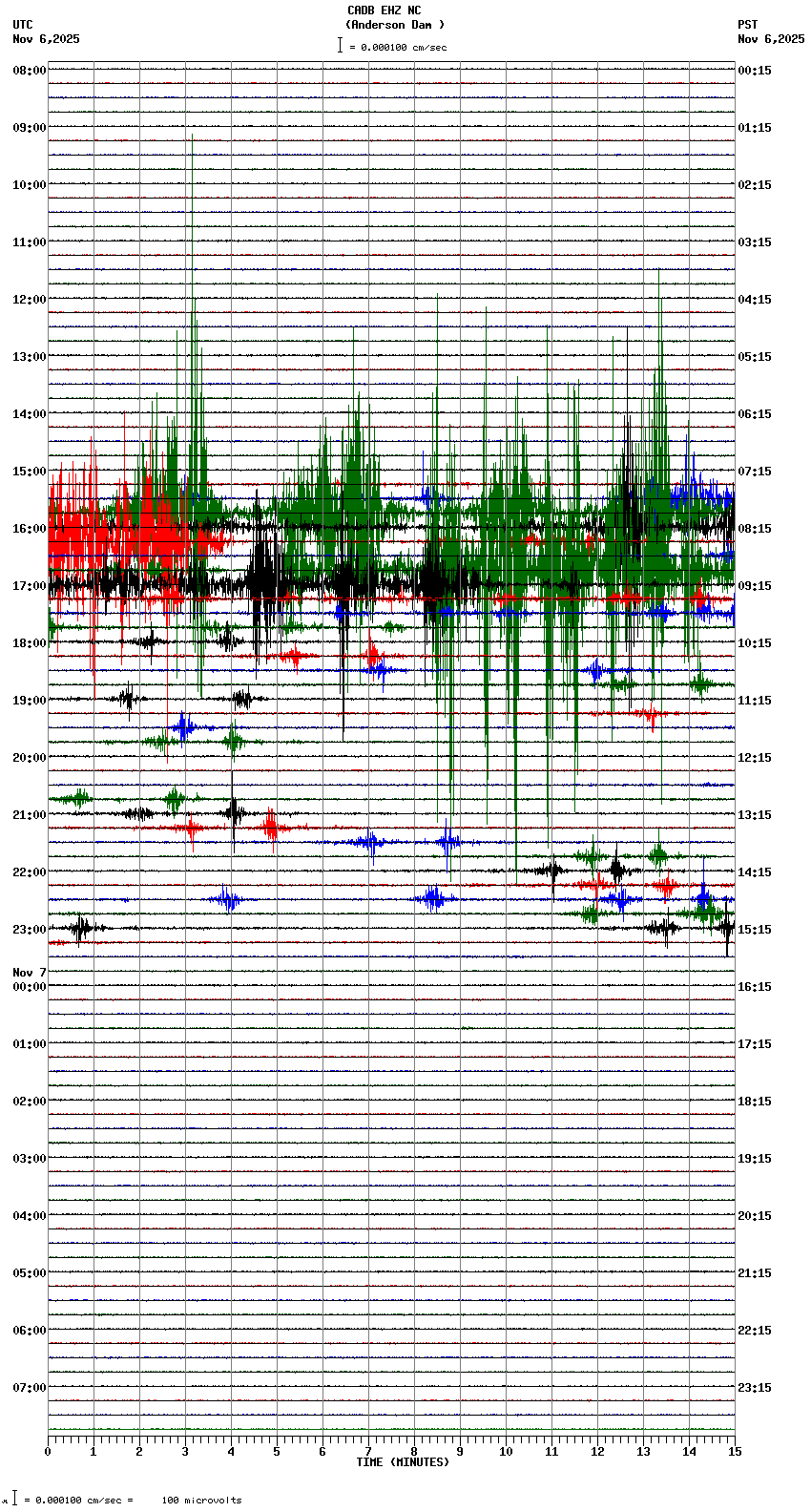Click the '20:15' PST time label
This screenshot has height=1512, width=811.
pyautogui.click(x=755, y=1216)
